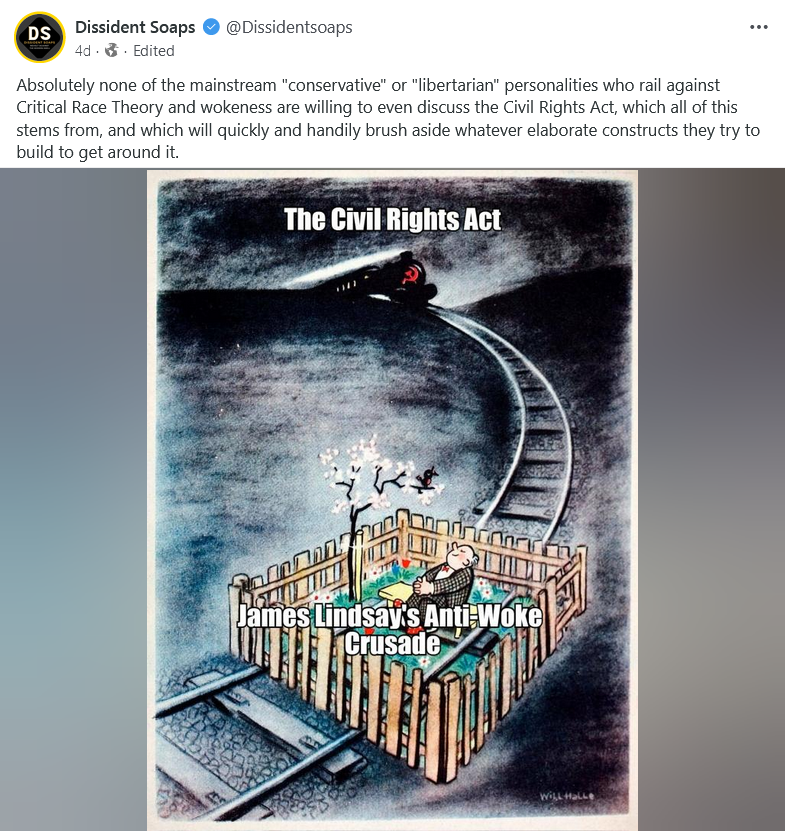
Task: Click the blue verified badge
Action: tap(211, 27)
